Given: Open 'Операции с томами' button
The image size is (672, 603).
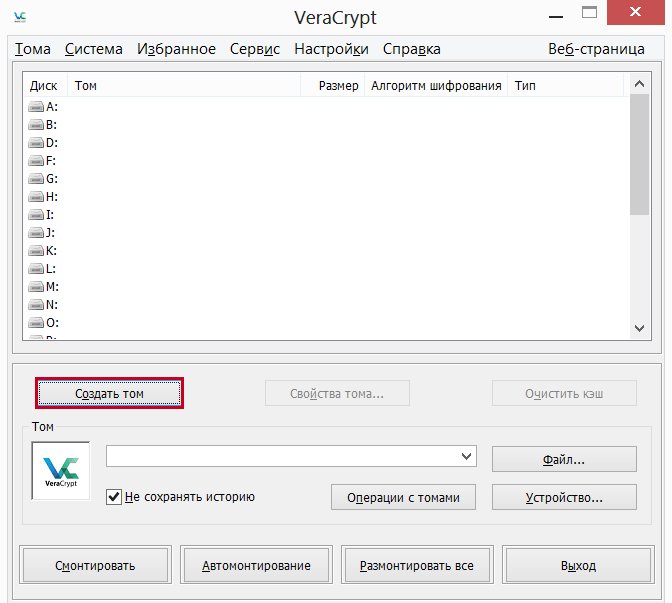Looking at the screenshot, I should tap(403, 497).
